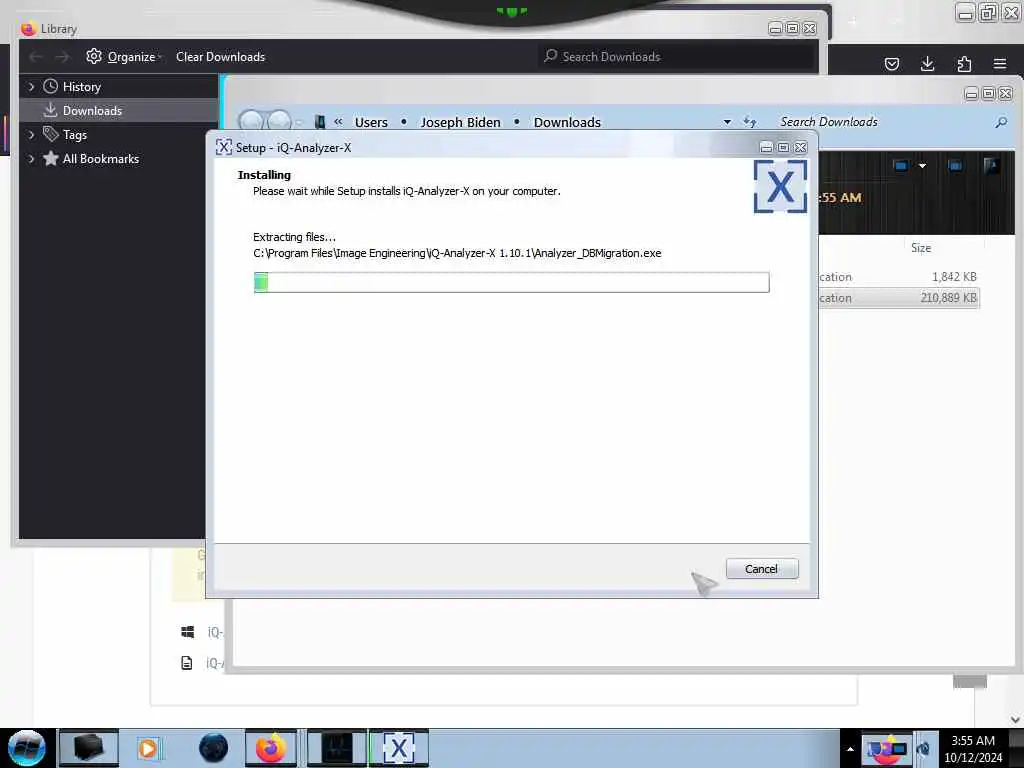The width and height of the screenshot is (1024, 768).
Task: Select the 210,889 KB file row
Action: tap(899, 298)
